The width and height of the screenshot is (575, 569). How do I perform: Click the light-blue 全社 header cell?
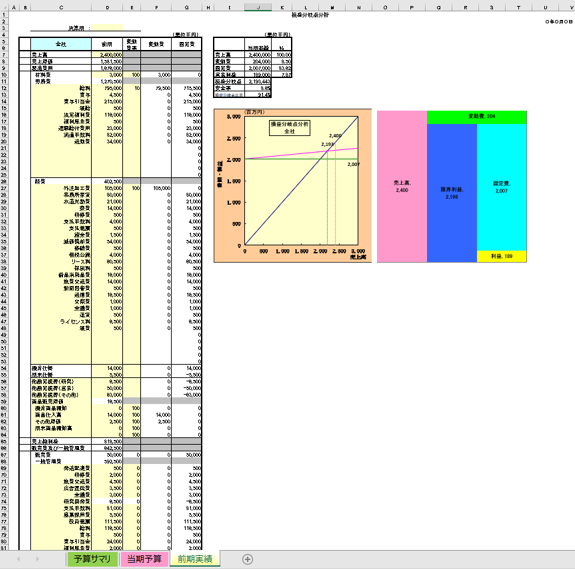click(61, 44)
